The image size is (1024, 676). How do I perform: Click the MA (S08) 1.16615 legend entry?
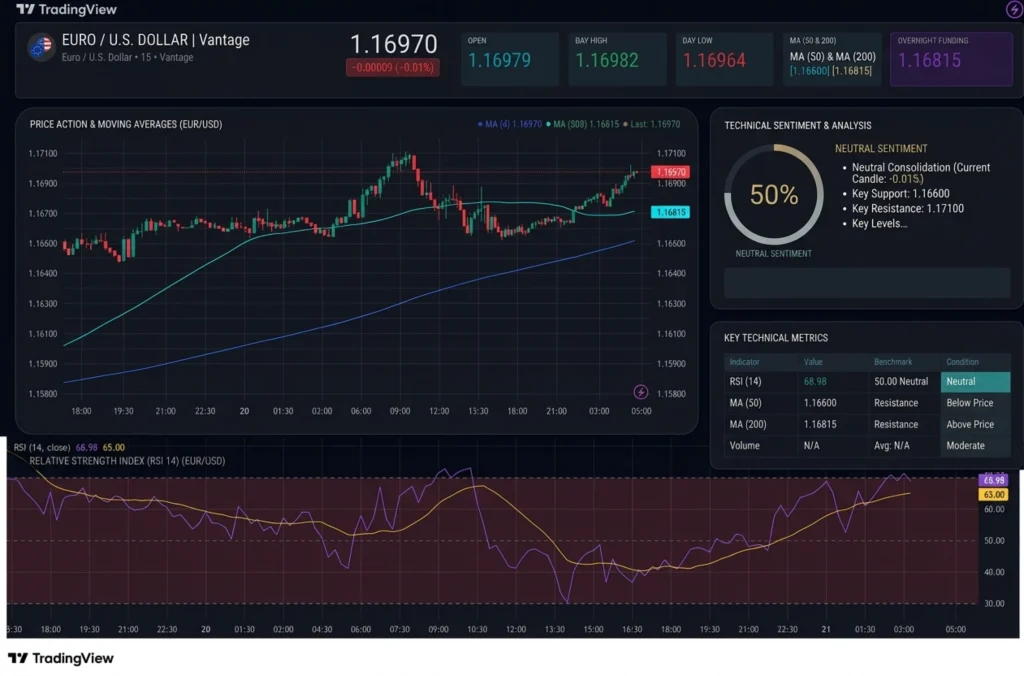[x=583, y=124]
